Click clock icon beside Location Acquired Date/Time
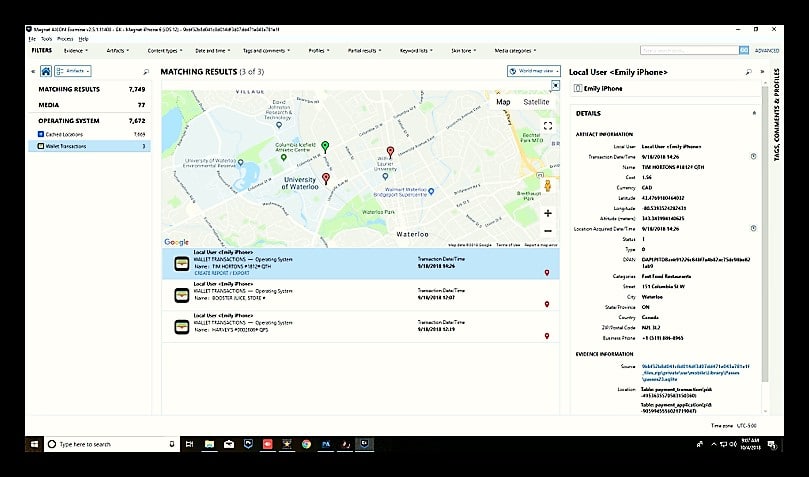809x477 pixels. [x=753, y=228]
